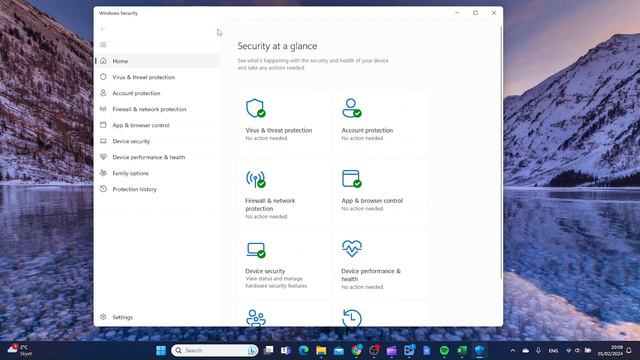
Task: Open the Device security card title
Action: click(x=265, y=271)
